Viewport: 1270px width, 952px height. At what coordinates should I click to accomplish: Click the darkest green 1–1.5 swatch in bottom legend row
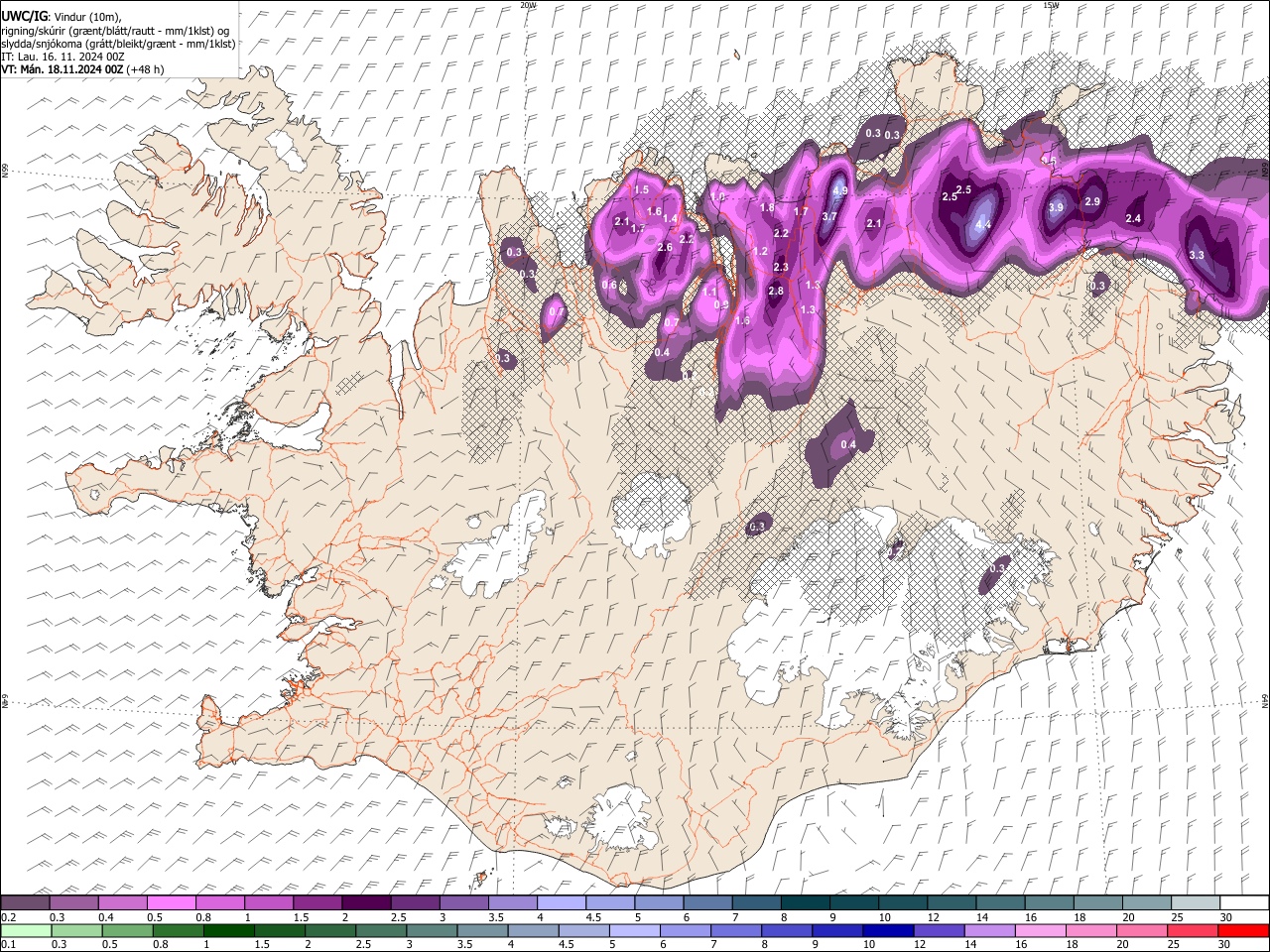229,930
